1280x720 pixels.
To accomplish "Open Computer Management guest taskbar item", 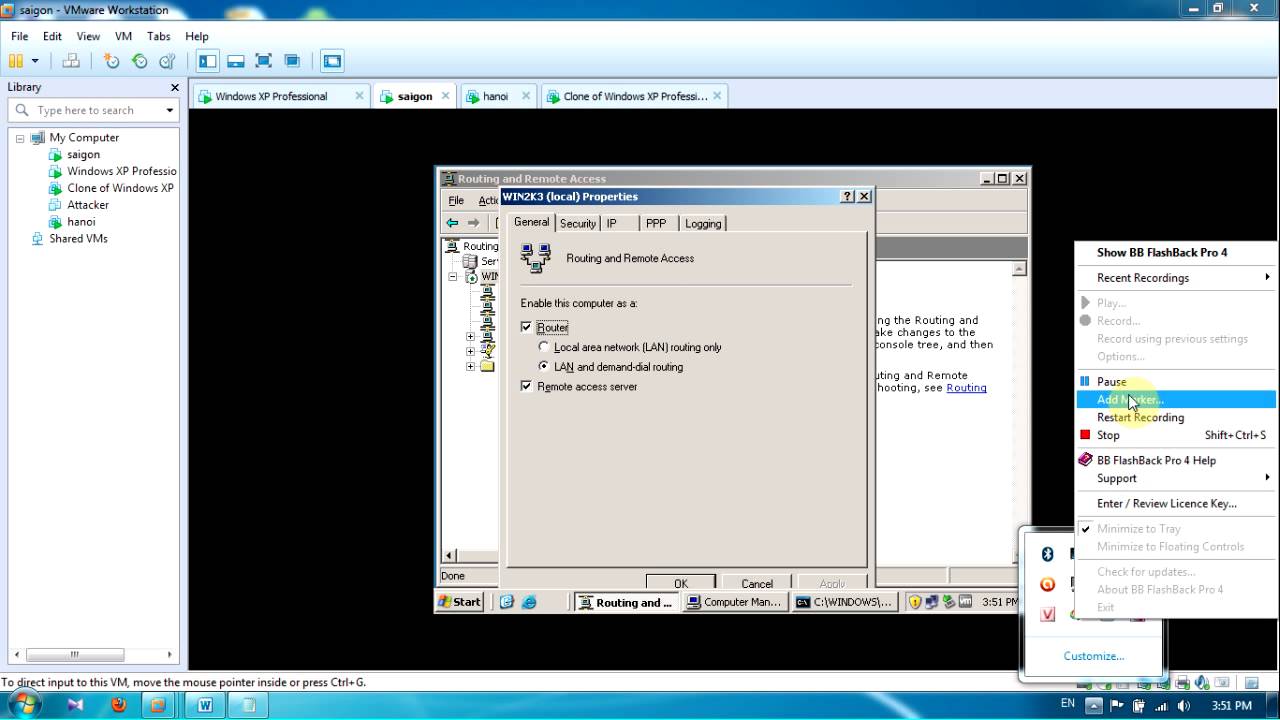I will 734,602.
